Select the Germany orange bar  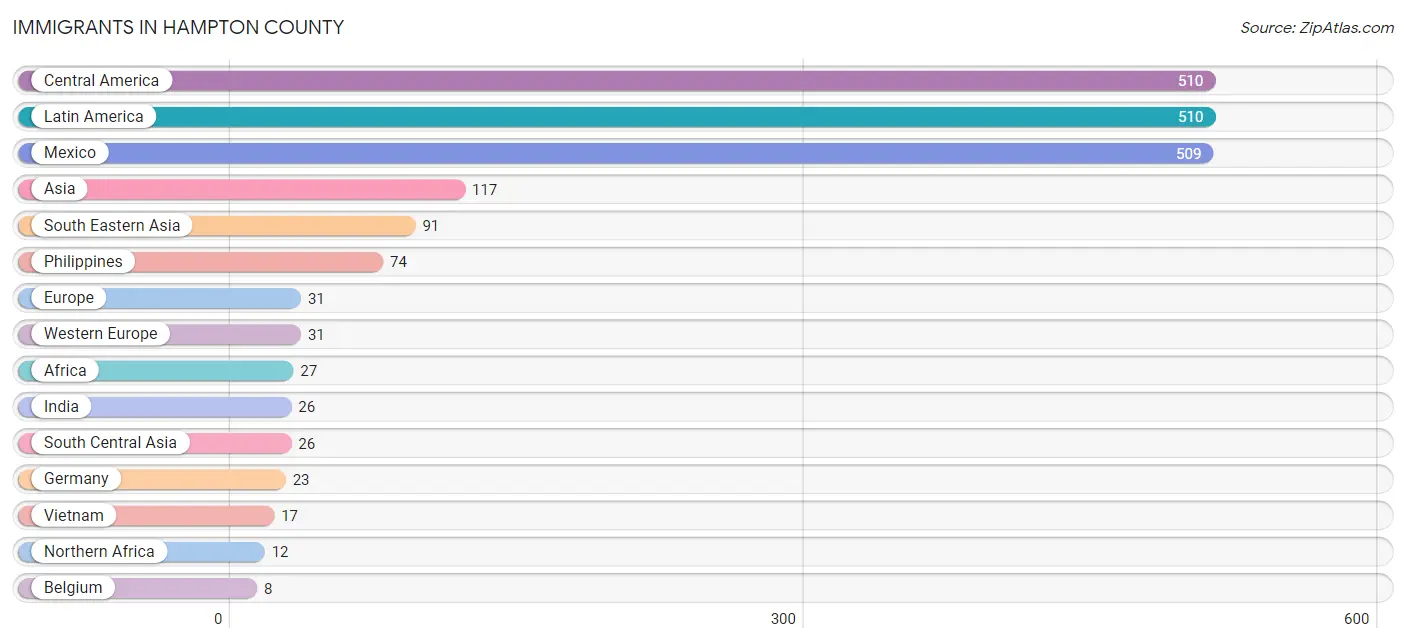point(152,479)
